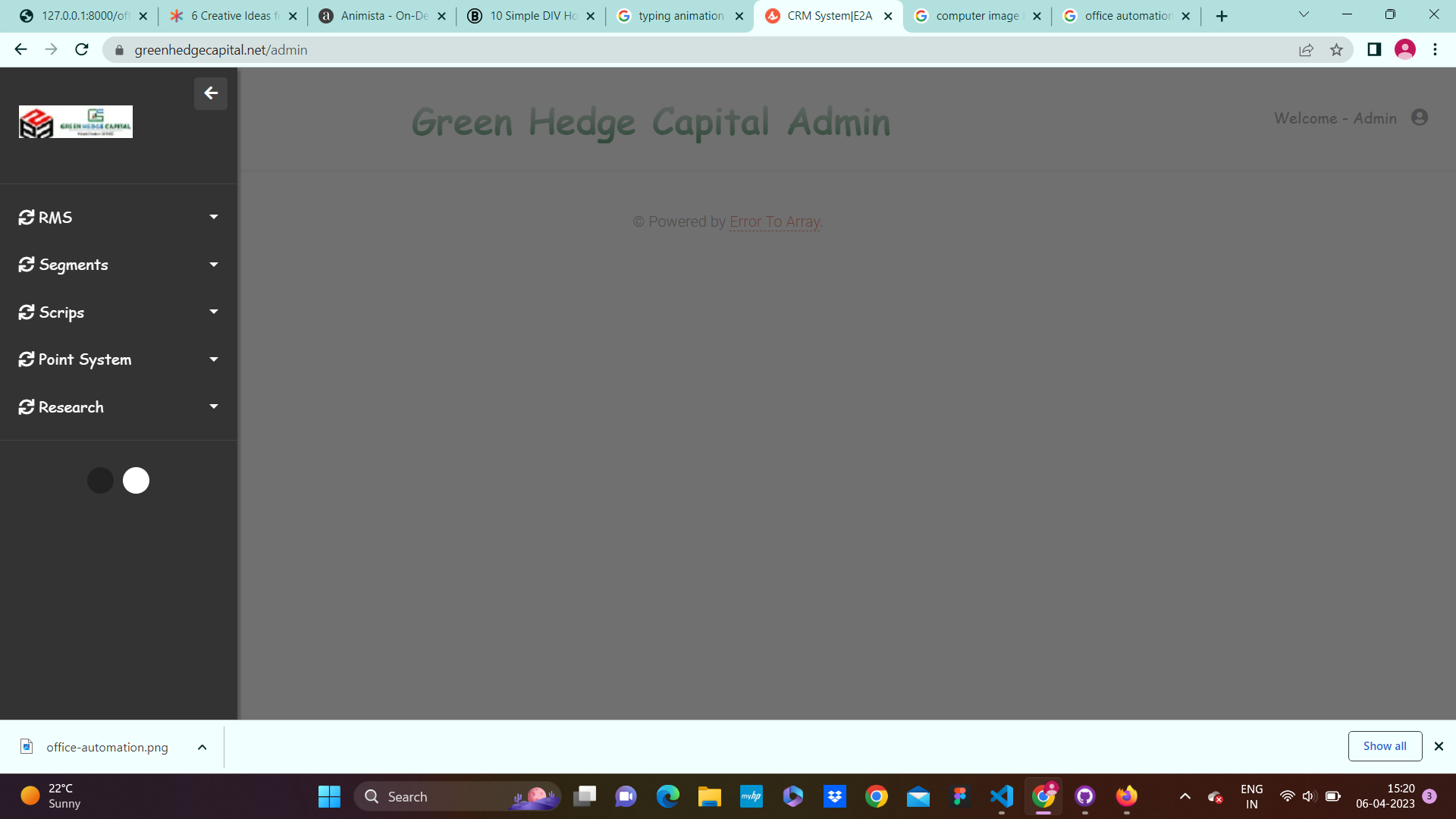Expand office-automation.png download options chevron
The width and height of the screenshot is (1456, 819).
(x=202, y=747)
